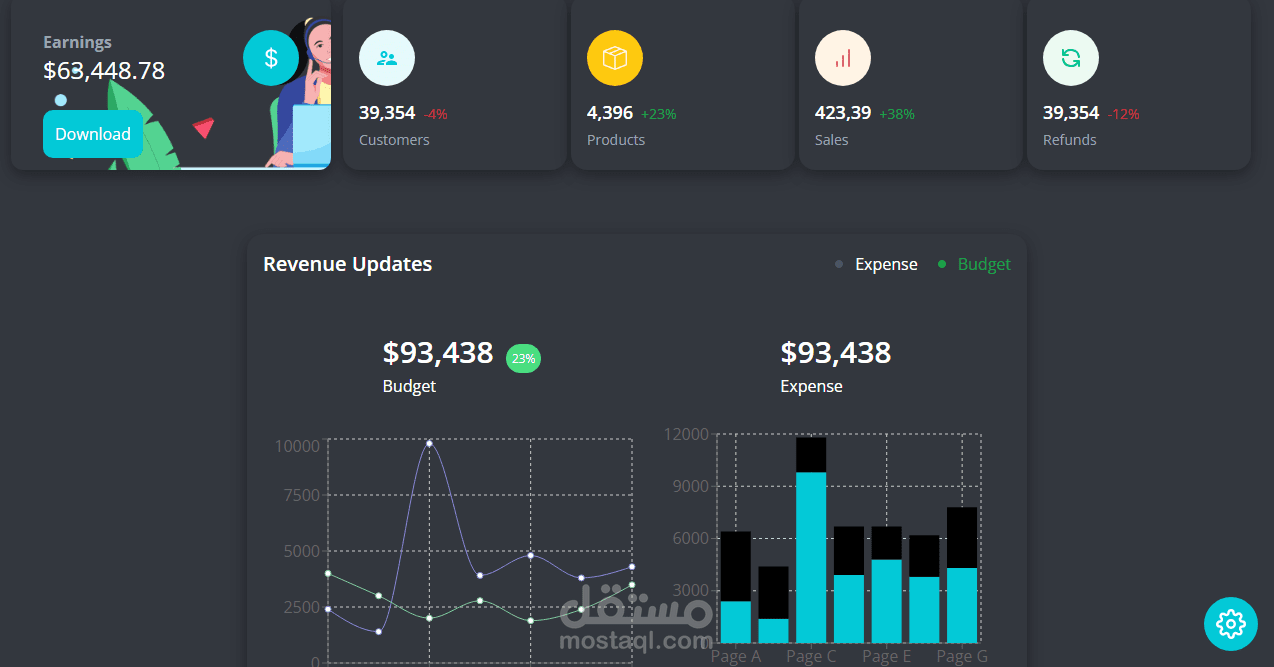Click the Page E axis label
This screenshot has height=667, width=1274.
coord(886,656)
